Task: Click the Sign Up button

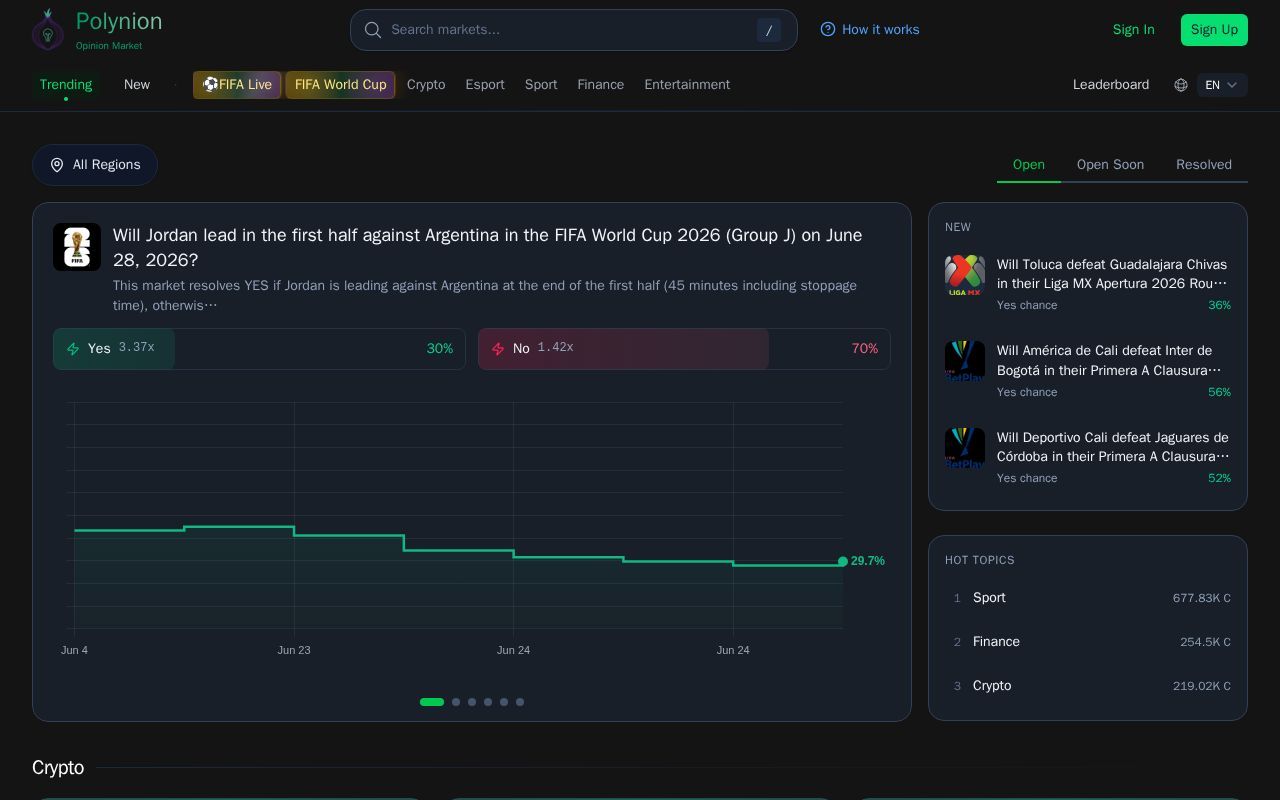Action: pos(1214,30)
